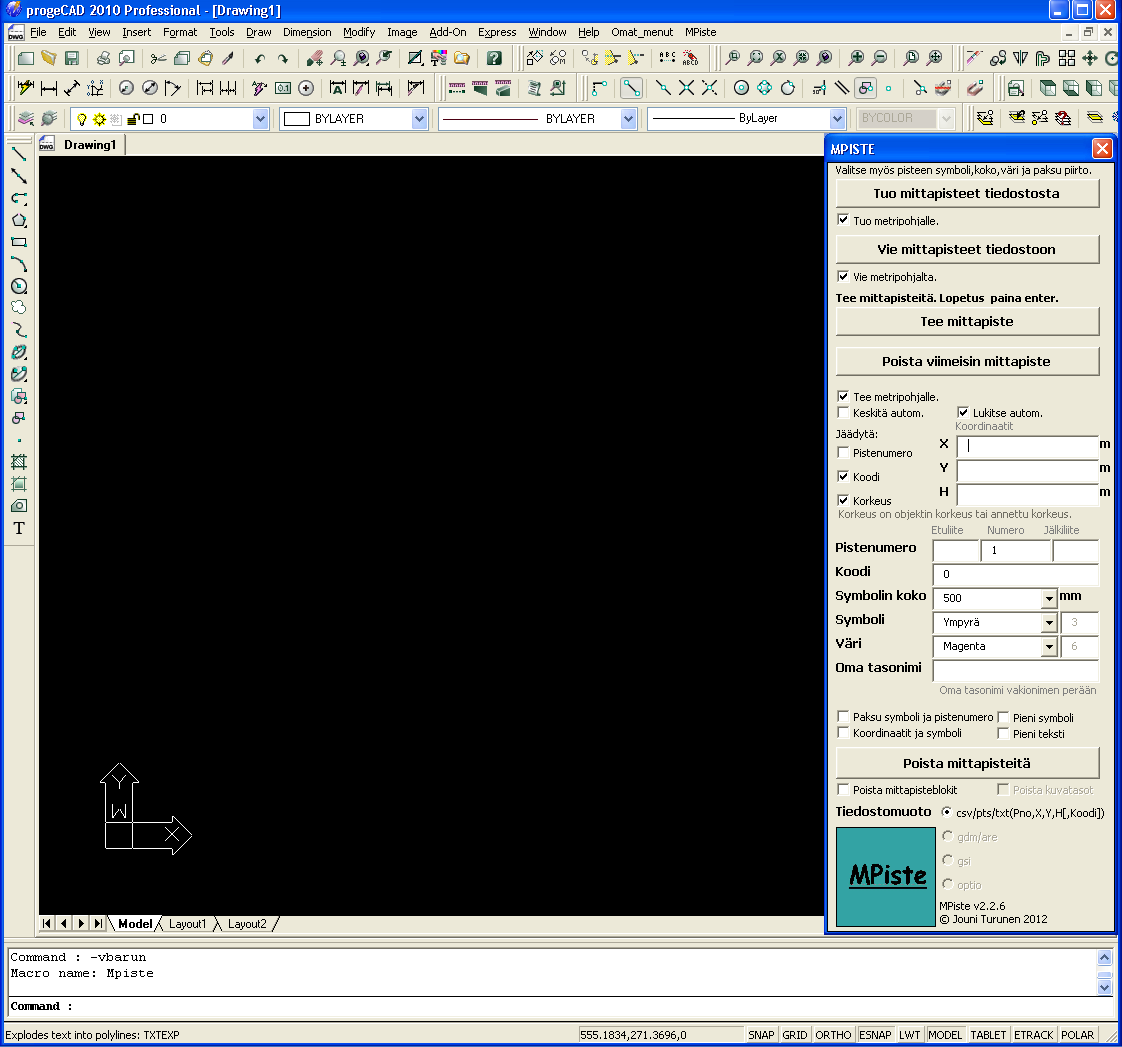The height and width of the screenshot is (1047, 1122).
Task: Click the Save icon in the toolbar
Action: click(72, 59)
